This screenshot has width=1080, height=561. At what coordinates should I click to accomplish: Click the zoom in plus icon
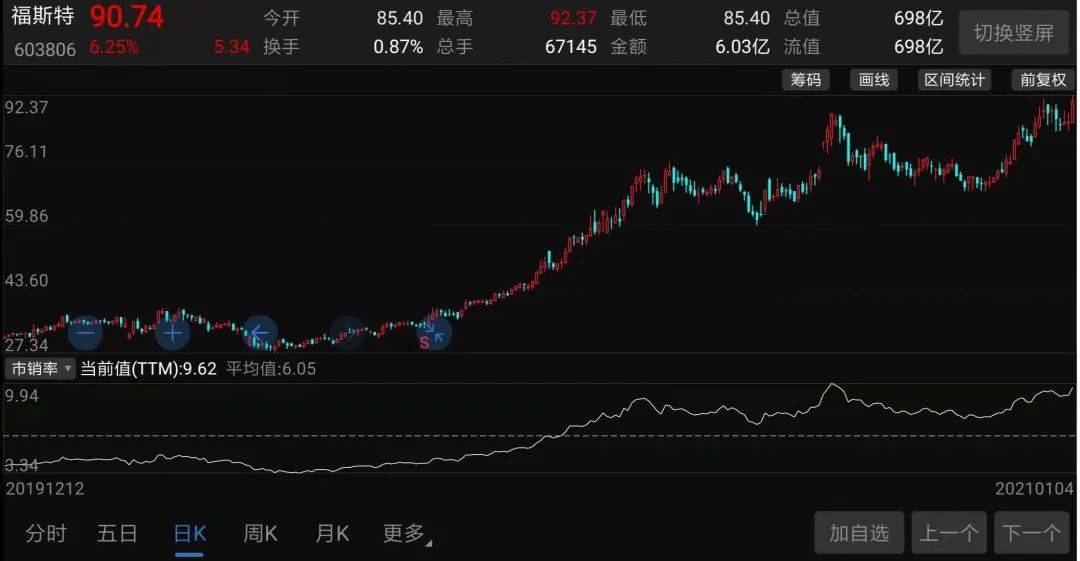click(172, 333)
